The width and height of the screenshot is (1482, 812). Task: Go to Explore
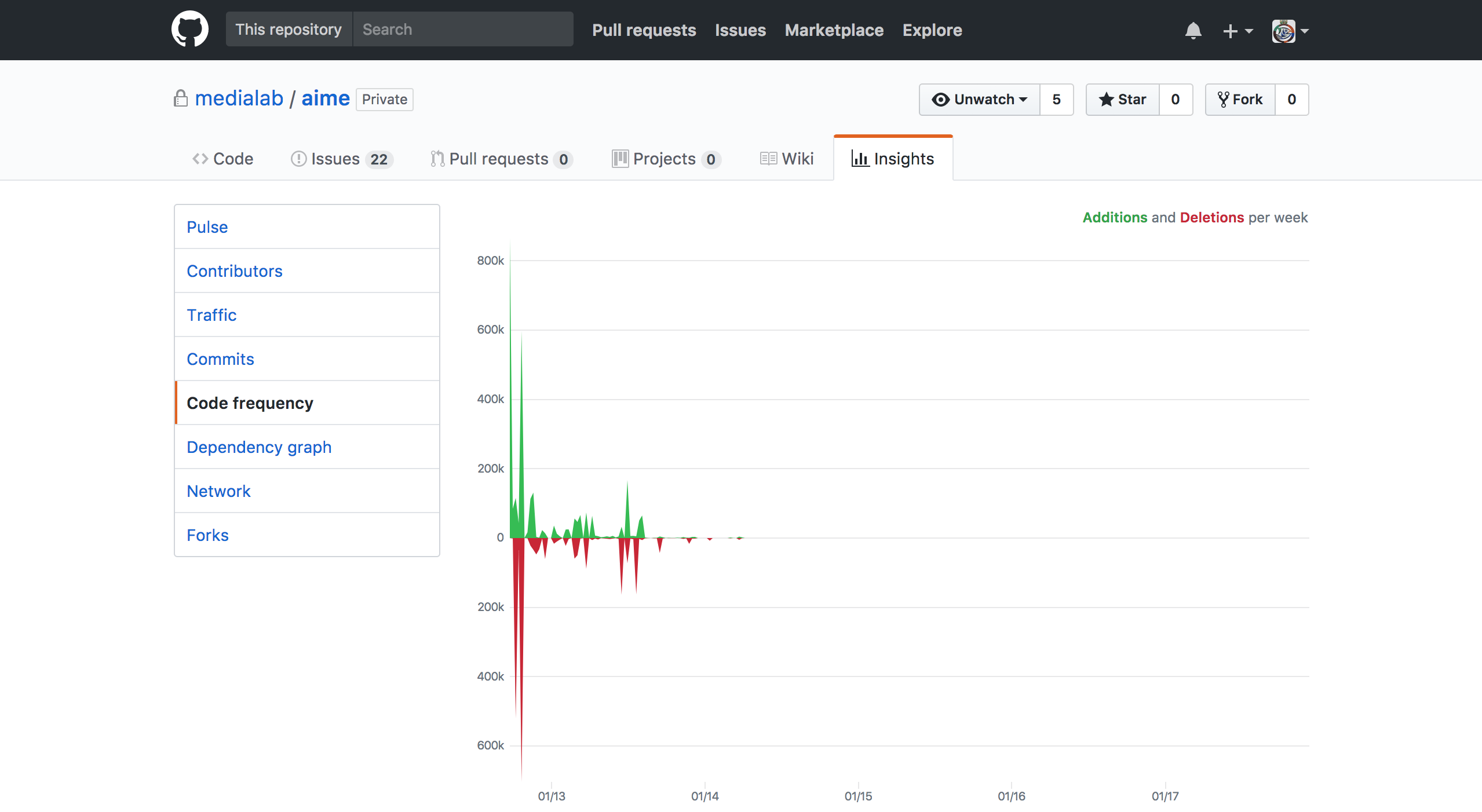click(x=932, y=30)
